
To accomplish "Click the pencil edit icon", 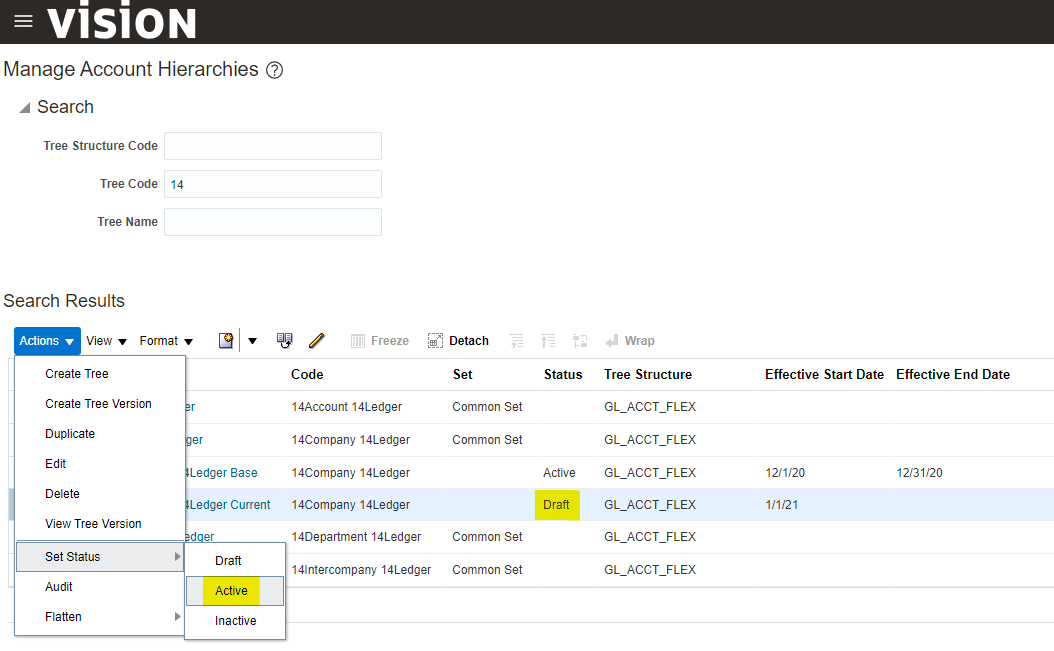I will pos(317,341).
